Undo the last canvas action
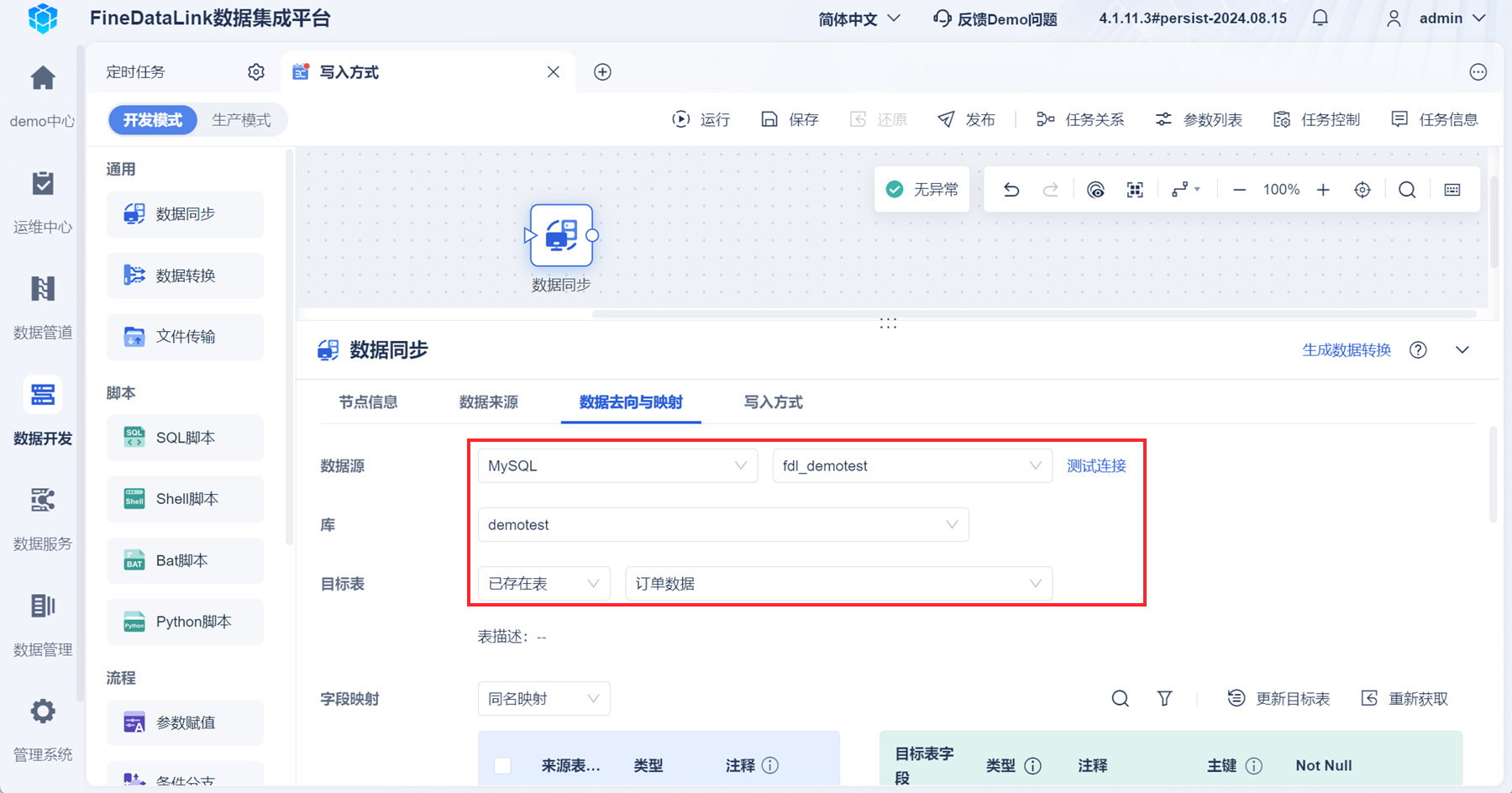Image resolution: width=1512 pixels, height=793 pixels. pos(1011,190)
